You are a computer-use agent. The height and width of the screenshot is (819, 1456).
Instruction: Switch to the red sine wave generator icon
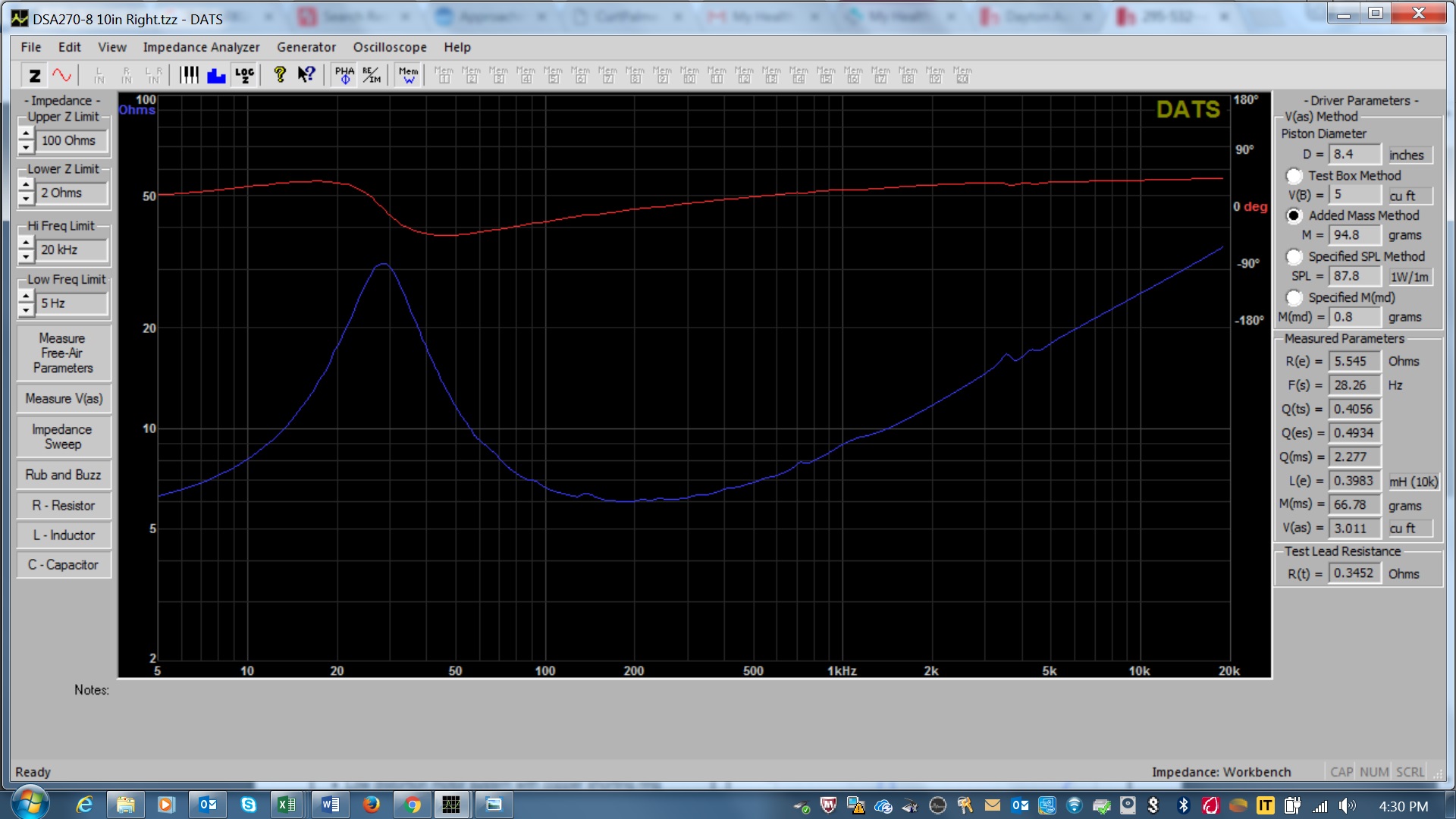61,75
